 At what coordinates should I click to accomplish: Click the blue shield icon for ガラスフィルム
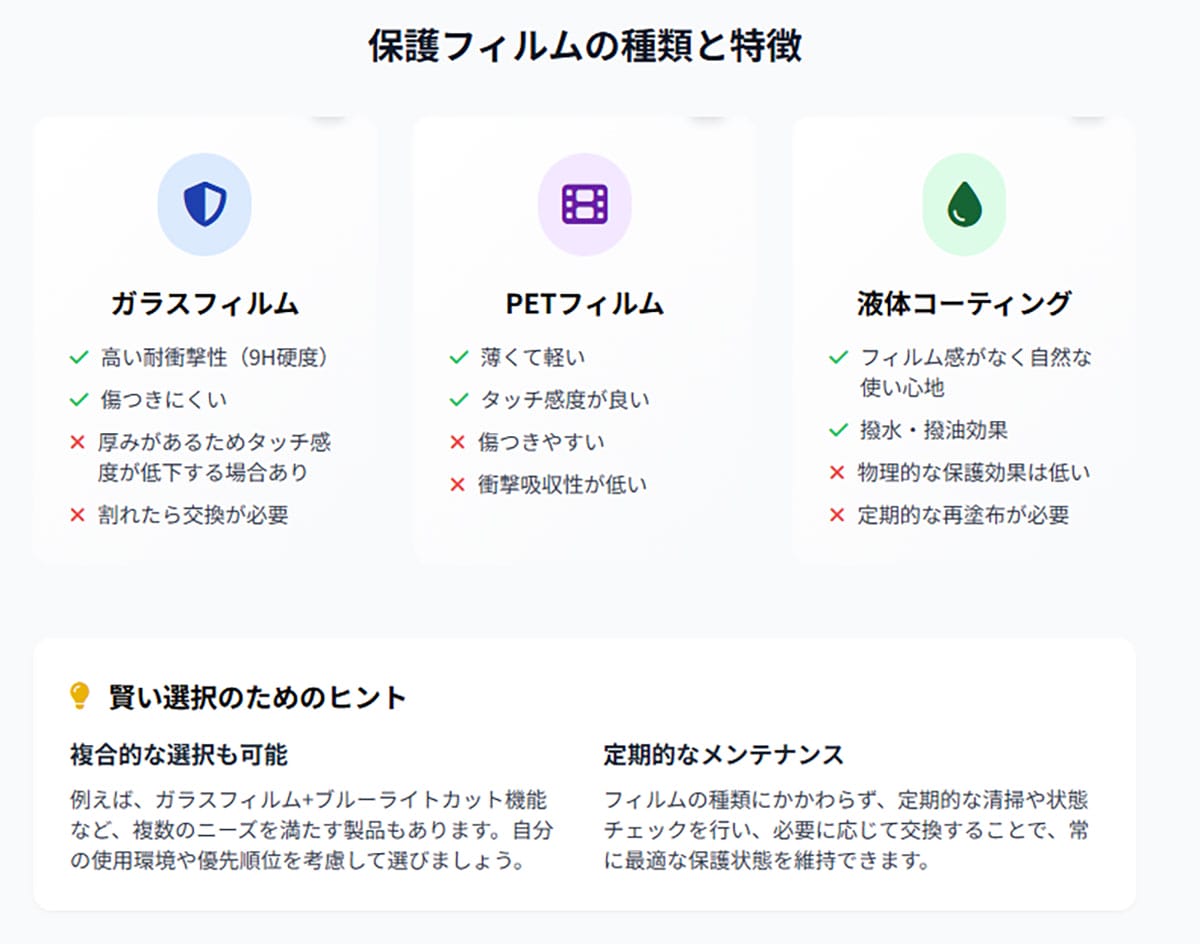(205, 204)
